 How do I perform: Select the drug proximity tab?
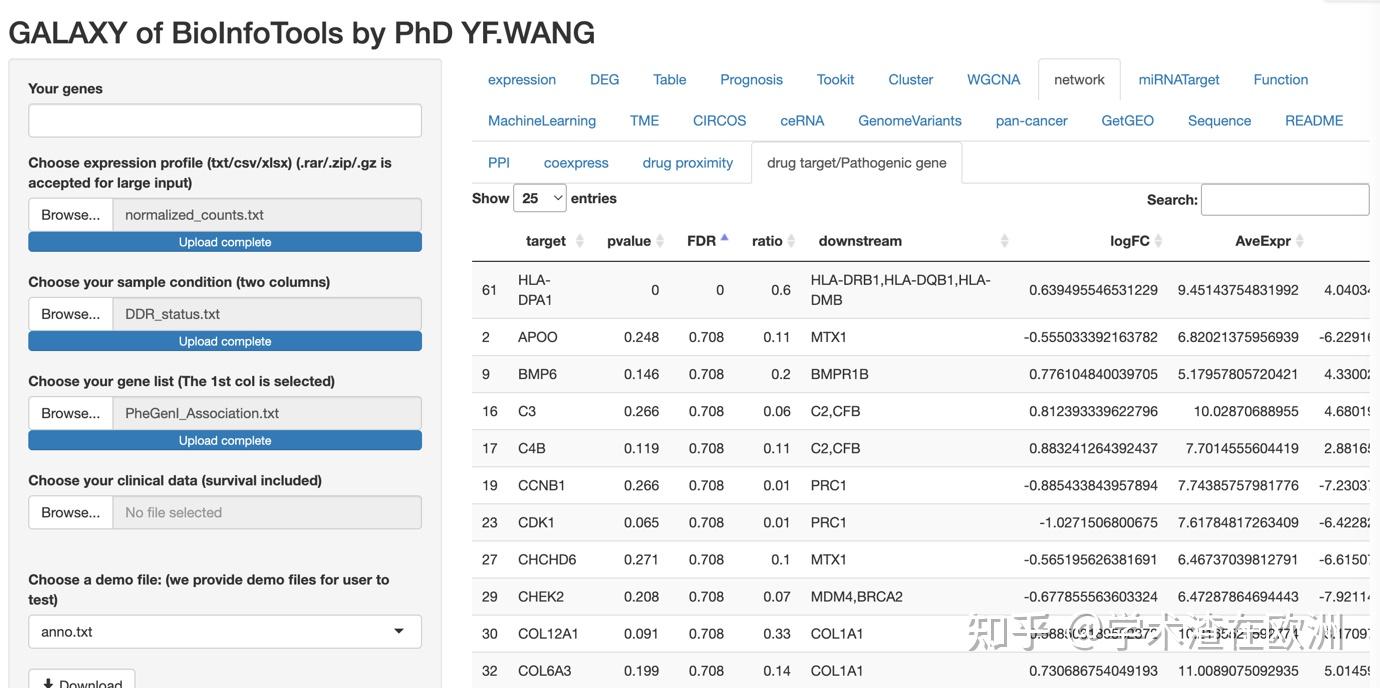coord(687,161)
